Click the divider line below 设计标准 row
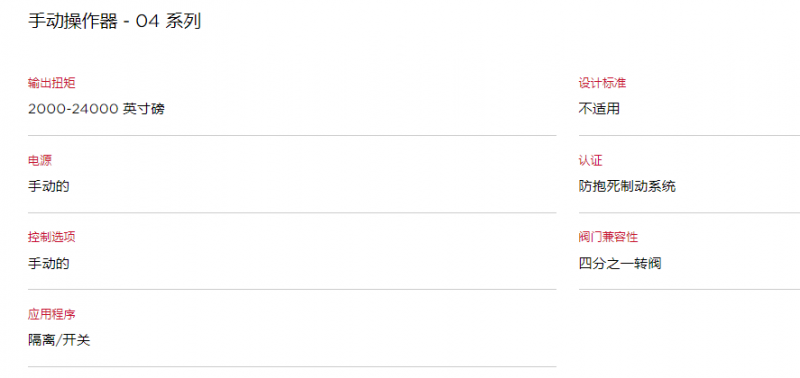 tap(689, 136)
